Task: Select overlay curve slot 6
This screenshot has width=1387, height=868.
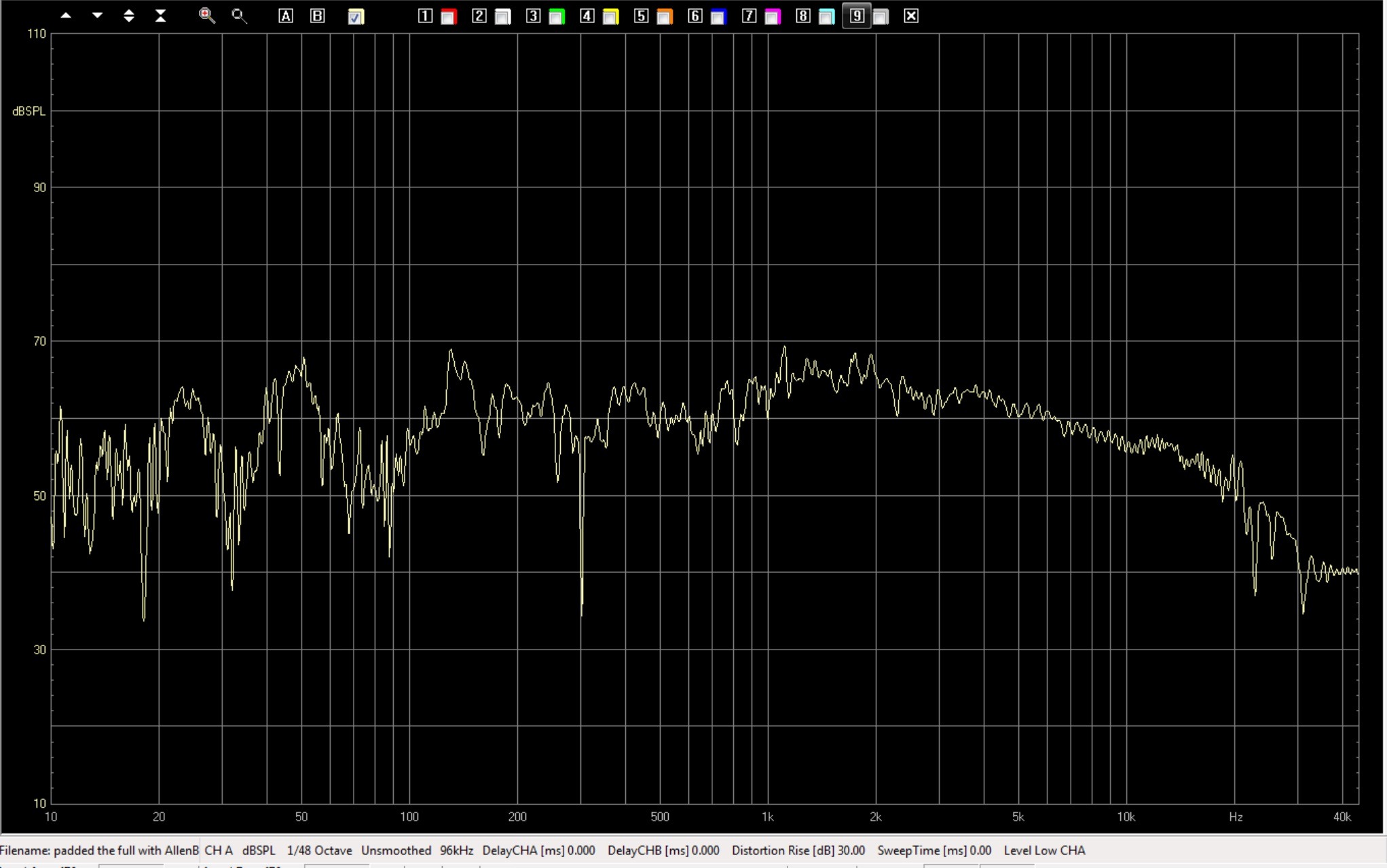Action: coord(695,16)
